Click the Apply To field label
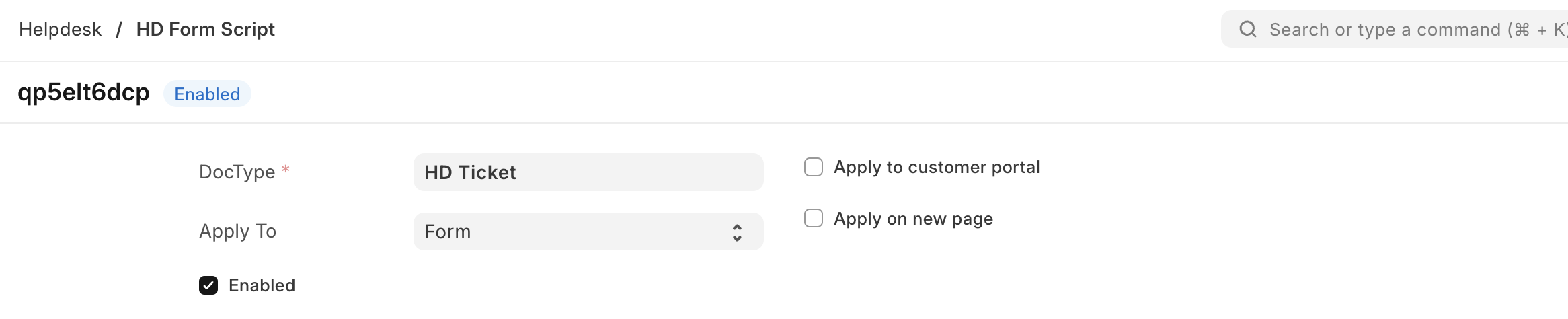This screenshot has height=319, width=1568. (x=237, y=232)
